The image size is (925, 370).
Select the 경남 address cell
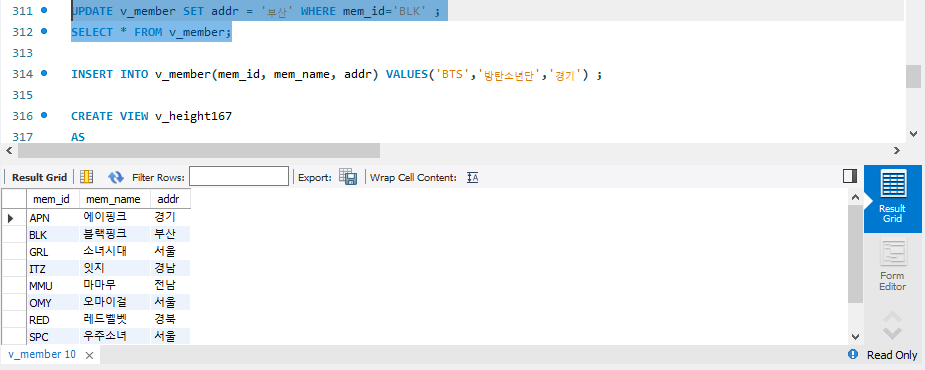pyautogui.click(x=170, y=269)
